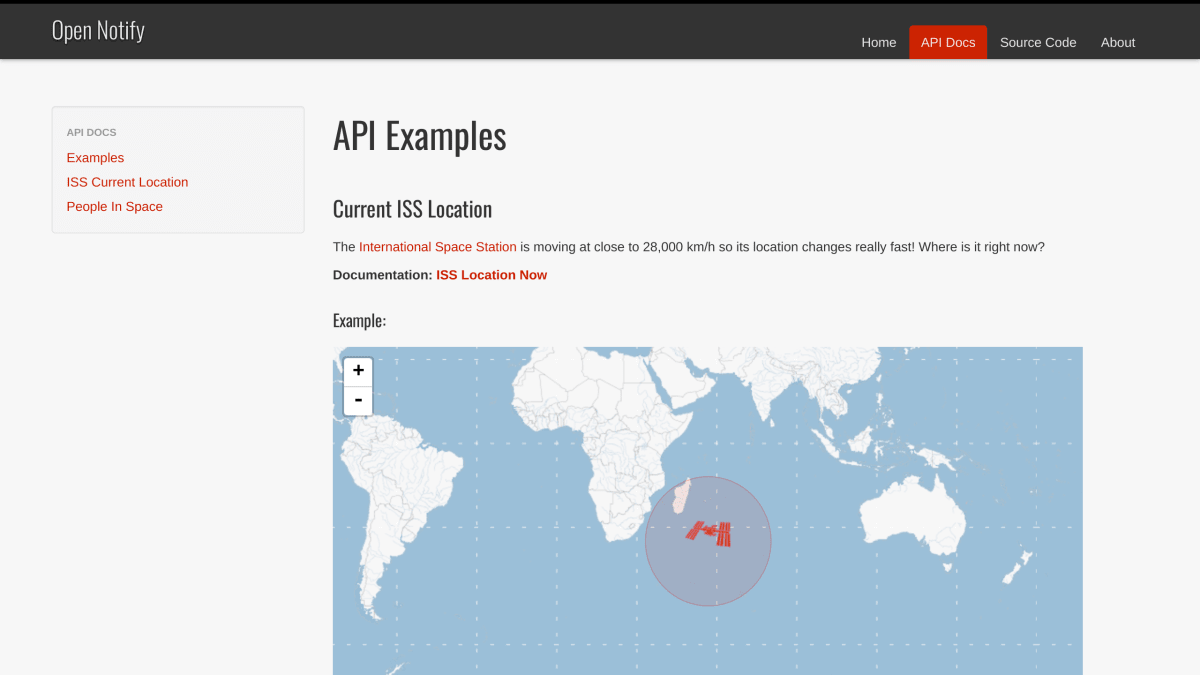Click the API DOCS sidebar label
Image resolution: width=1200 pixels, height=675 pixels.
pos(92,132)
